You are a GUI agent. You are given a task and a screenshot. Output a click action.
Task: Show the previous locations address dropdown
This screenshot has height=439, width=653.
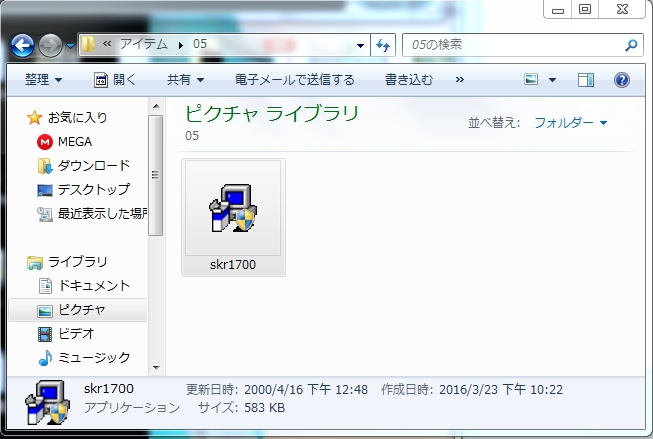coord(360,45)
